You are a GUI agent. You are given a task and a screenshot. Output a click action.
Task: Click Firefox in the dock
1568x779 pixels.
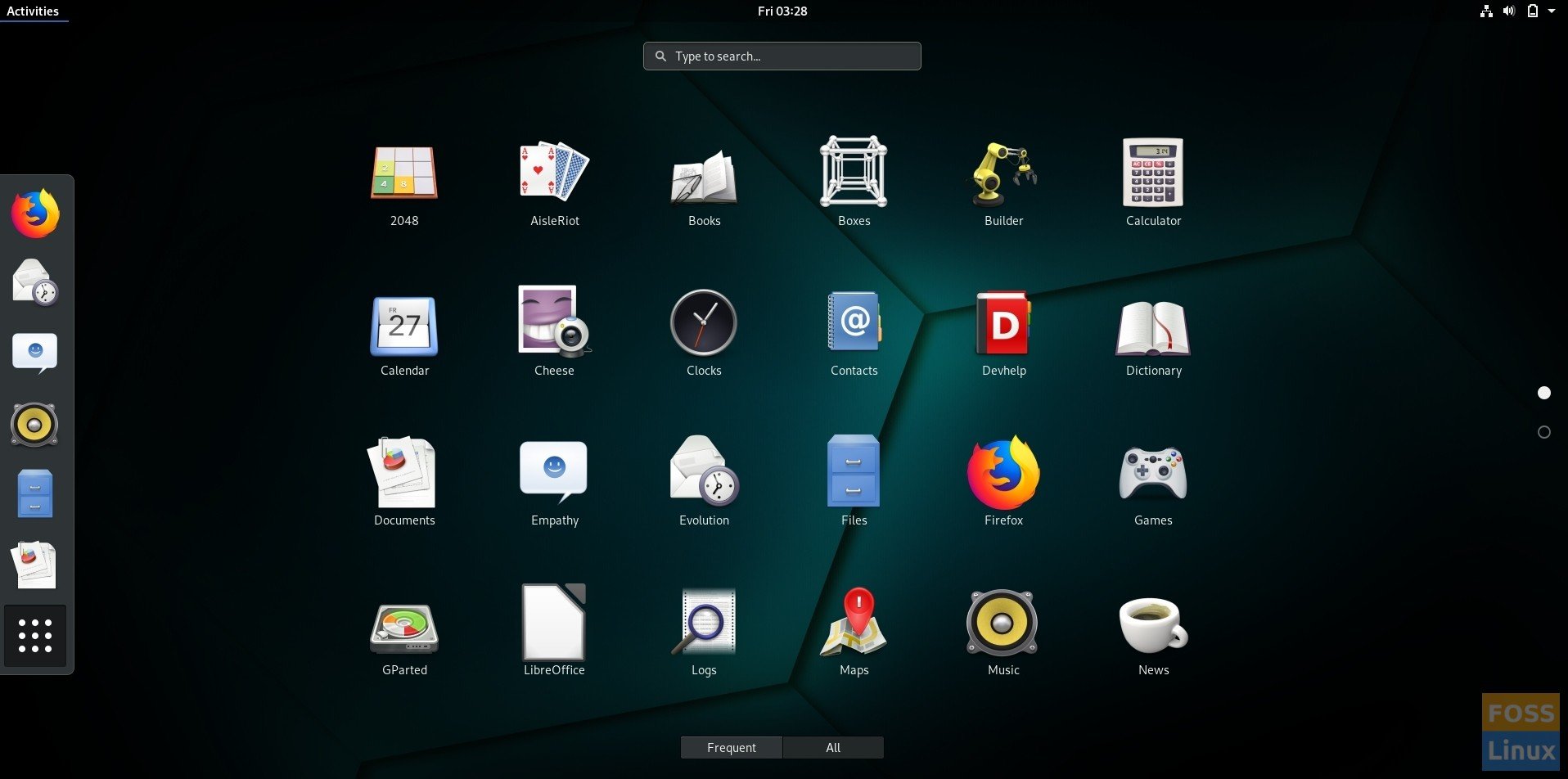35,214
